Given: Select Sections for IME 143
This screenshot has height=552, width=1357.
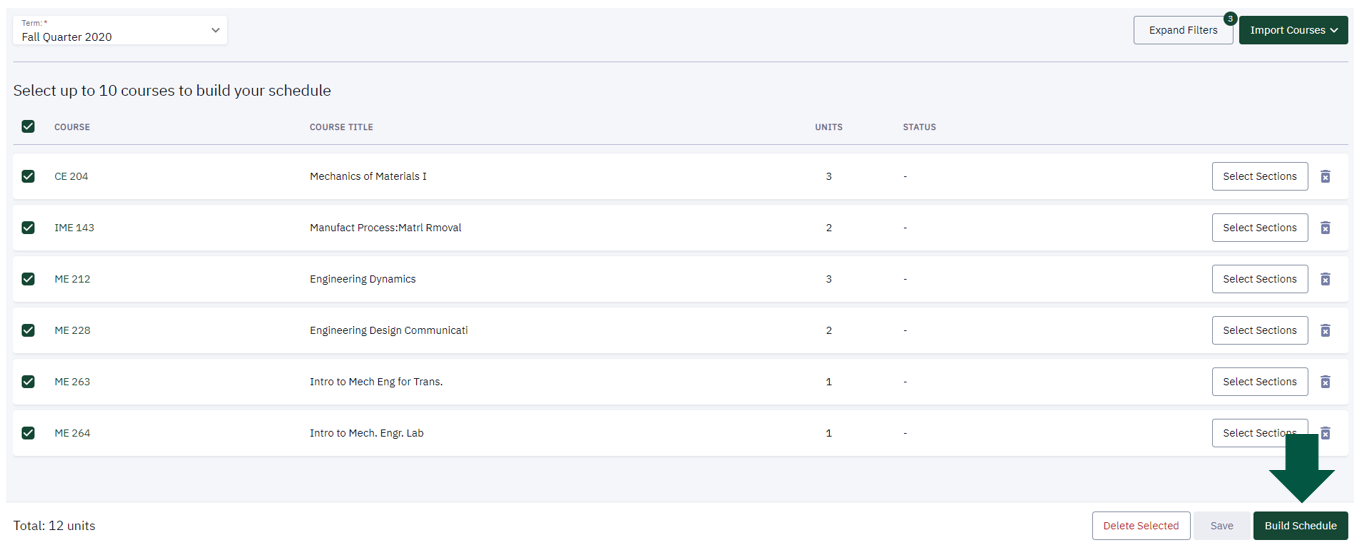Looking at the screenshot, I should [1259, 228].
